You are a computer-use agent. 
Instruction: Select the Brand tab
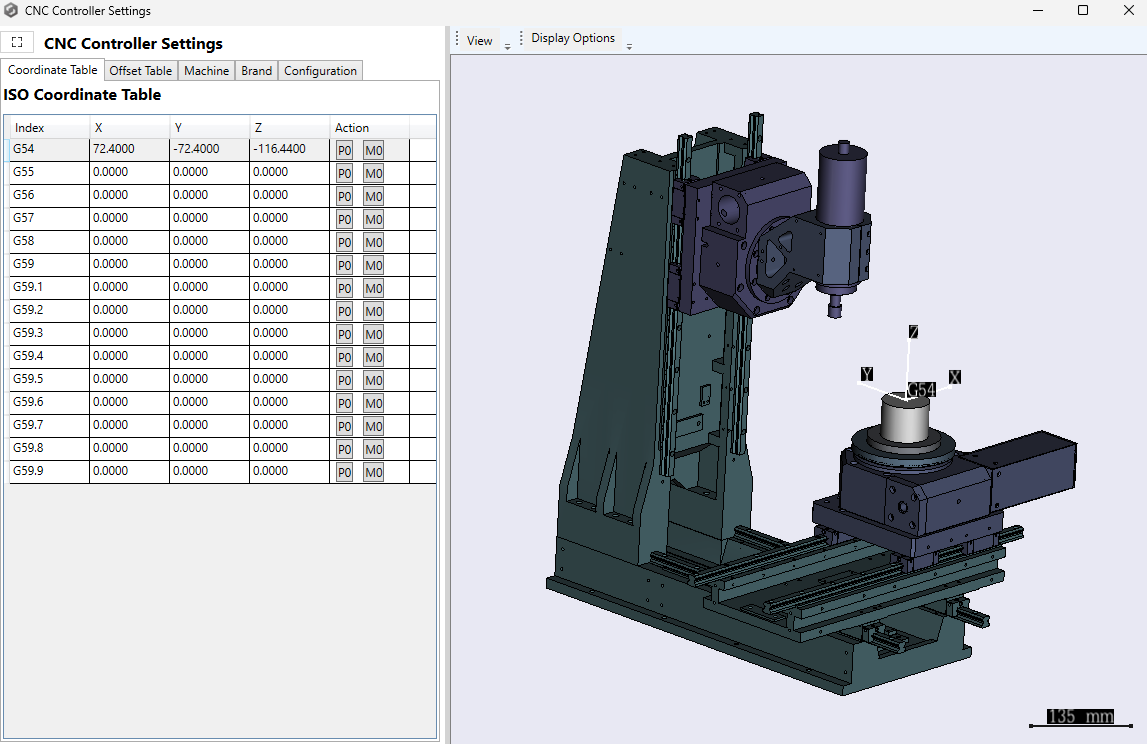click(256, 71)
